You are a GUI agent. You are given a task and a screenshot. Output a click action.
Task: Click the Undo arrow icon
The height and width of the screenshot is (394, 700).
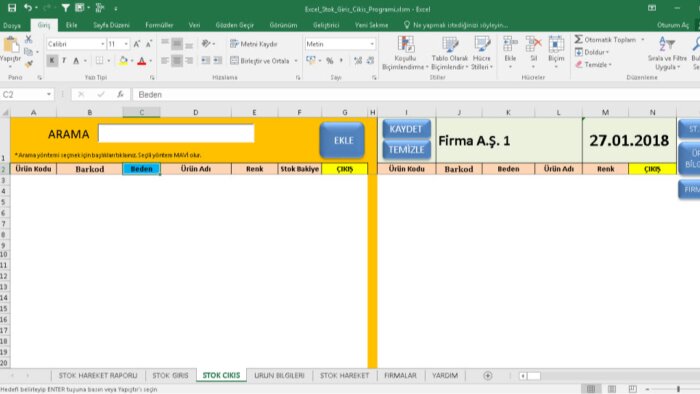pos(28,8)
